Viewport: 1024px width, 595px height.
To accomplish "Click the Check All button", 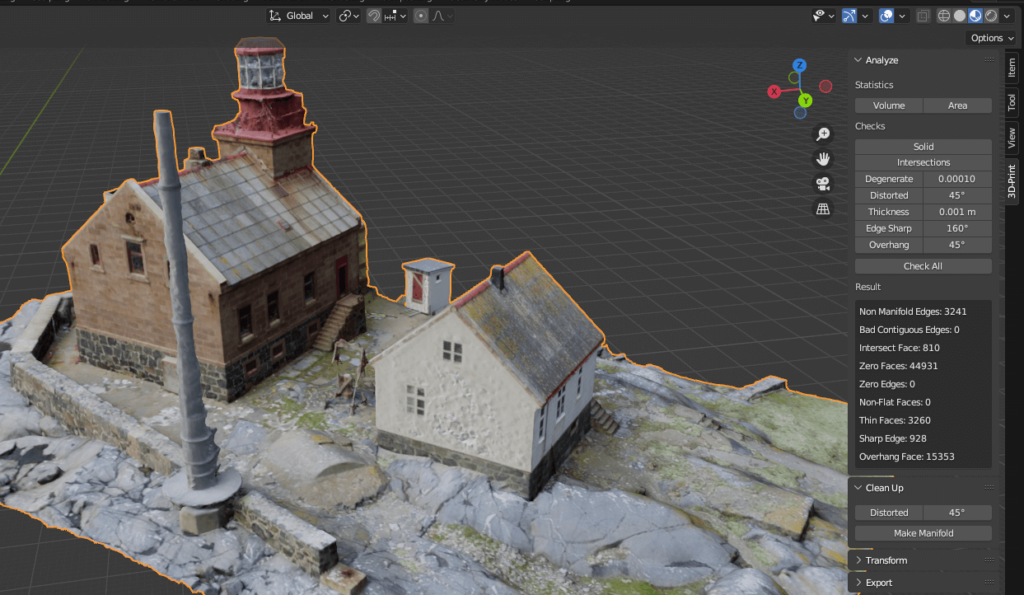I will pyautogui.click(x=922, y=265).
